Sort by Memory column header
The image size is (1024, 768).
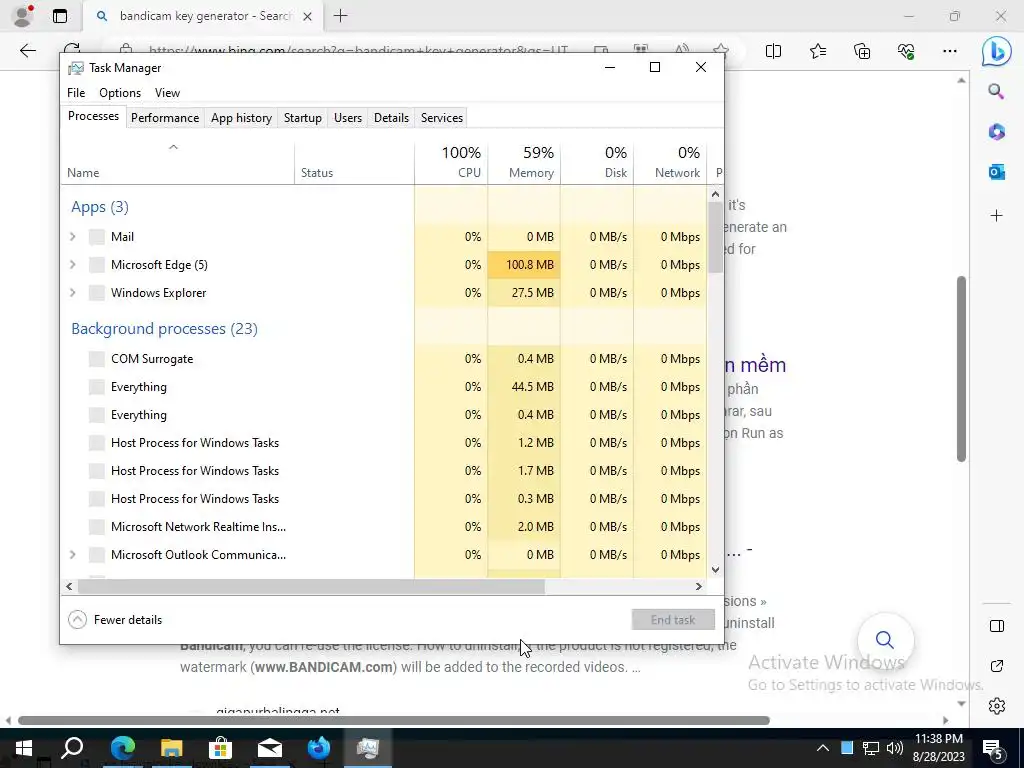tap(524, 162)
